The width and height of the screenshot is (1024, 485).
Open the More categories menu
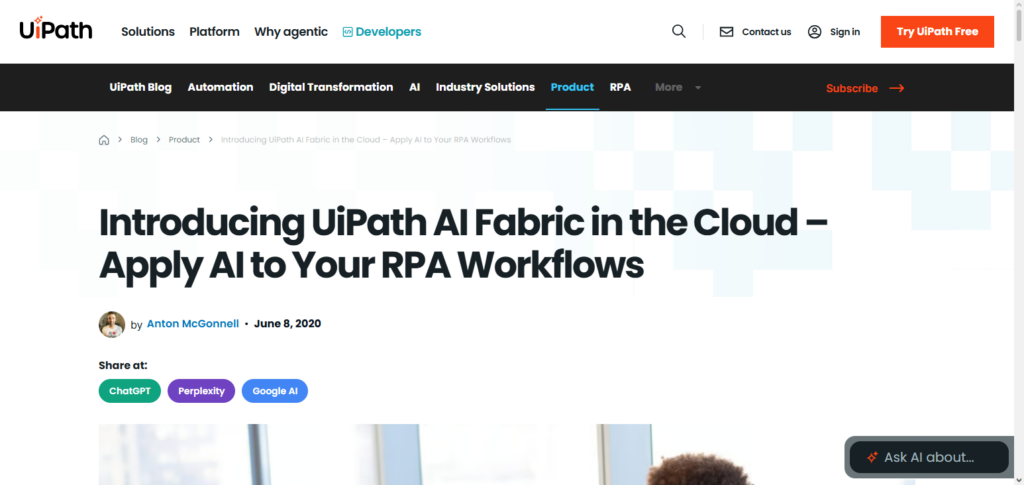[678, 87]
